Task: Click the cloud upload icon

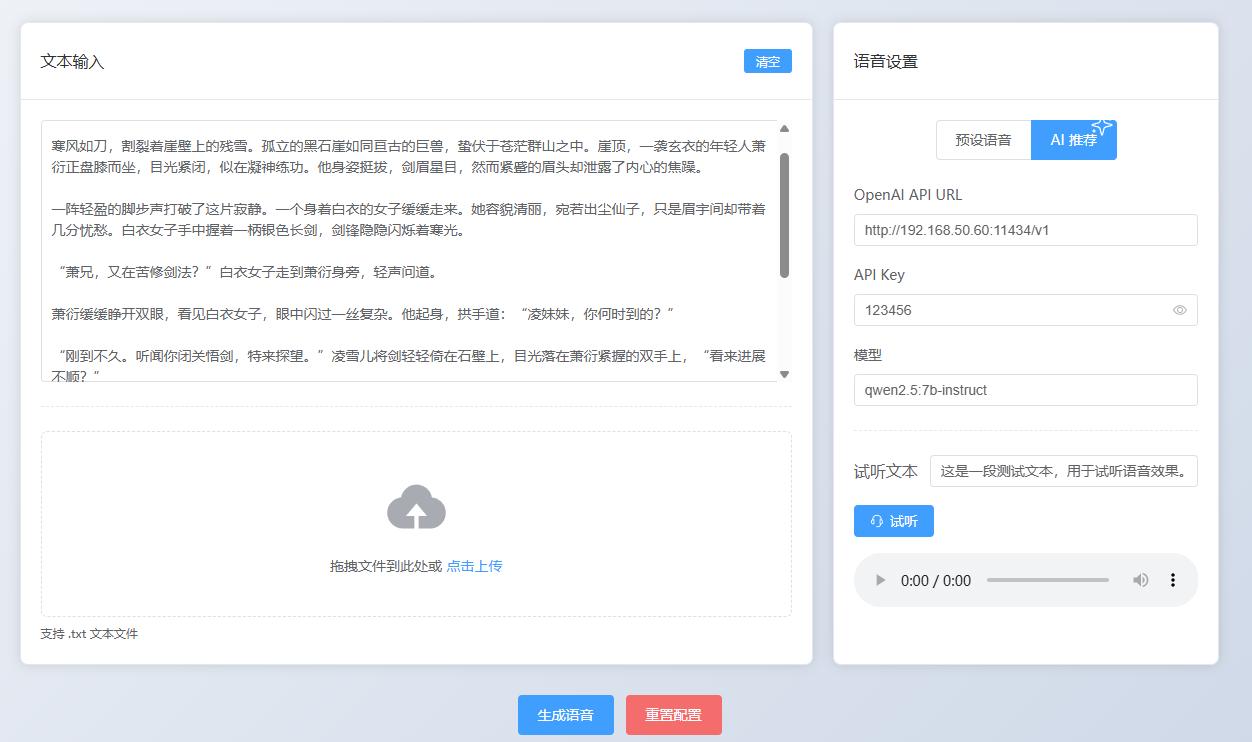Action: tap(416, 508)
